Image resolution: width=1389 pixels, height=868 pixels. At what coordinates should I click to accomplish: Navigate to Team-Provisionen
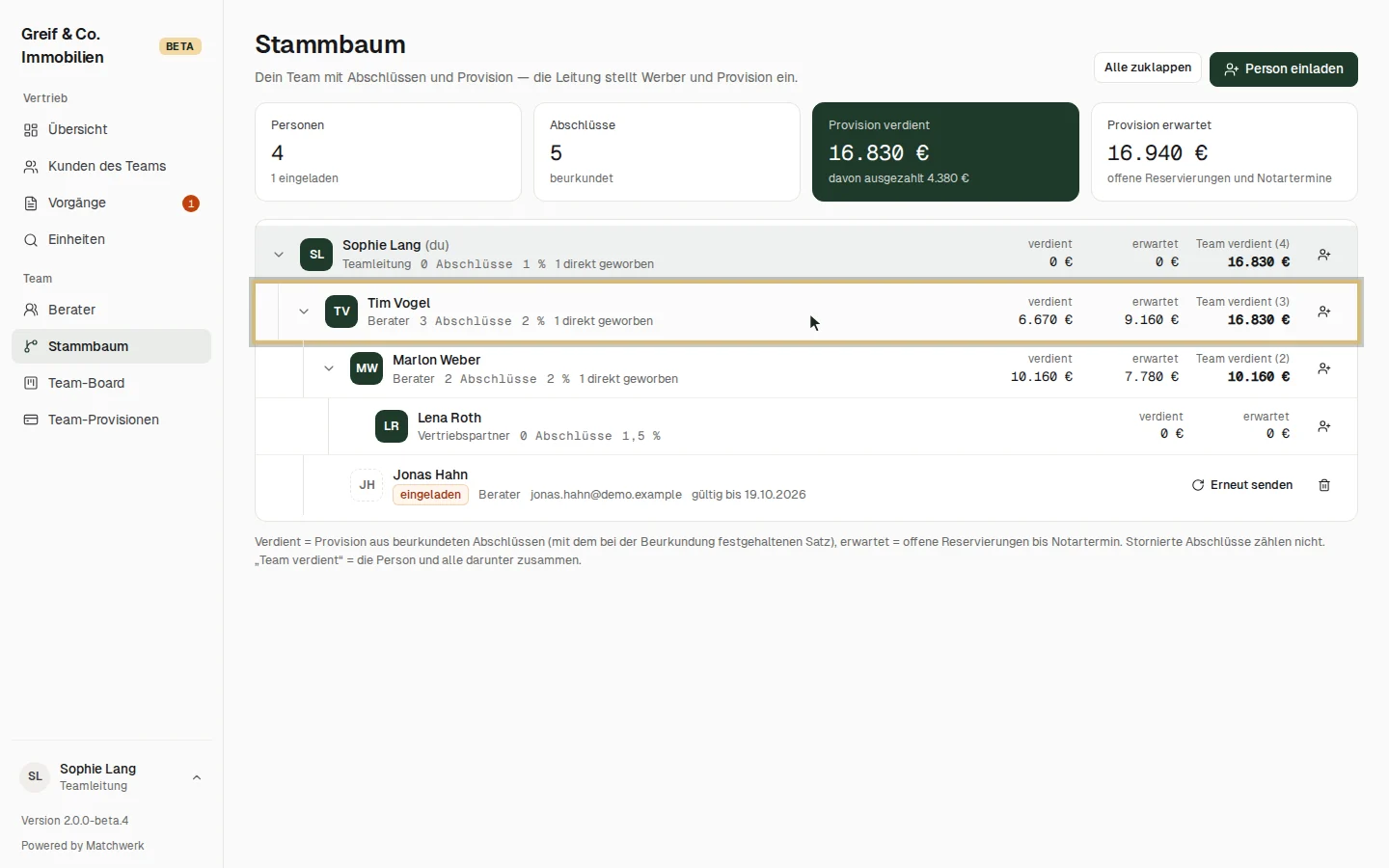tap(111, 420)
